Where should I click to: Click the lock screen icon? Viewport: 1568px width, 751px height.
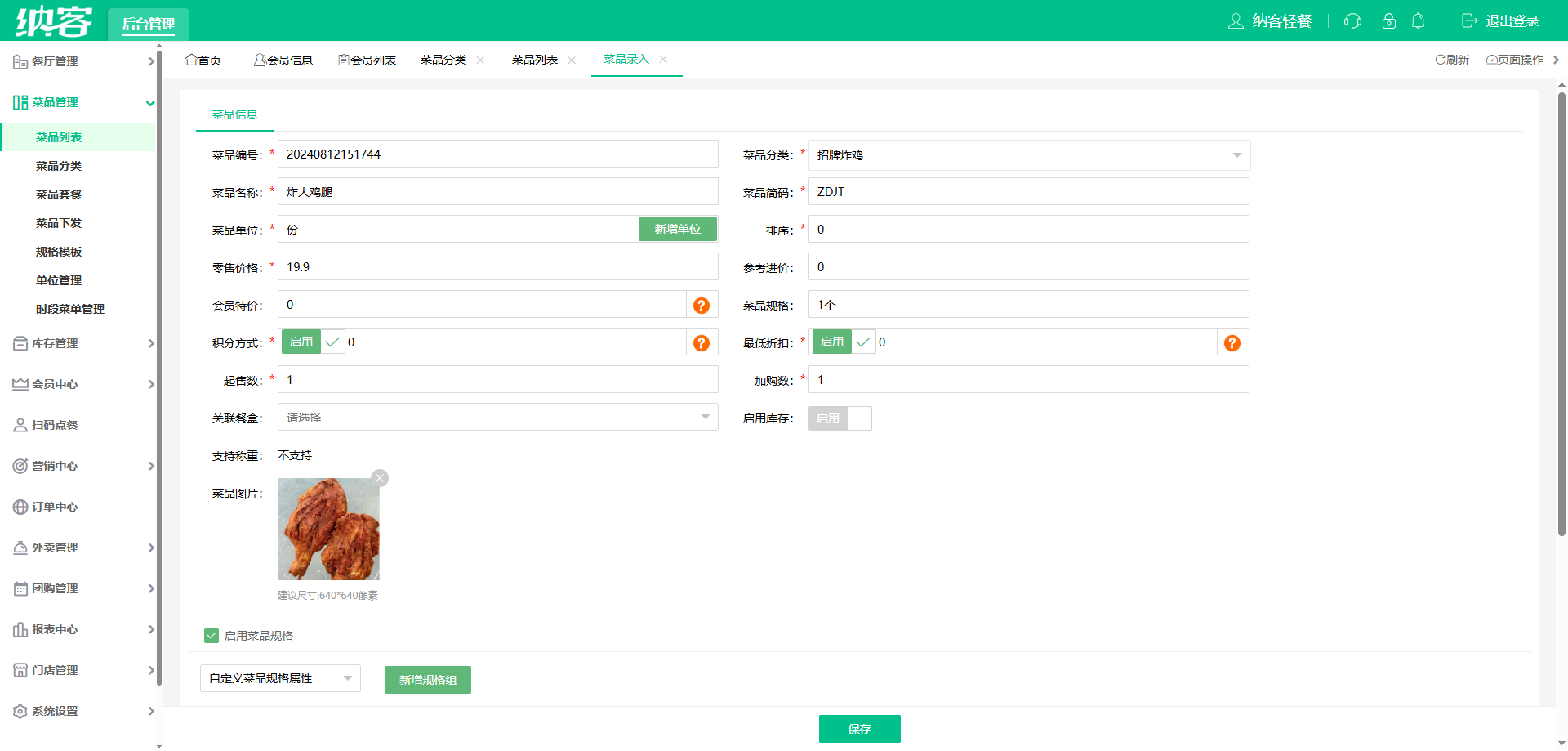click(1388, 21)
